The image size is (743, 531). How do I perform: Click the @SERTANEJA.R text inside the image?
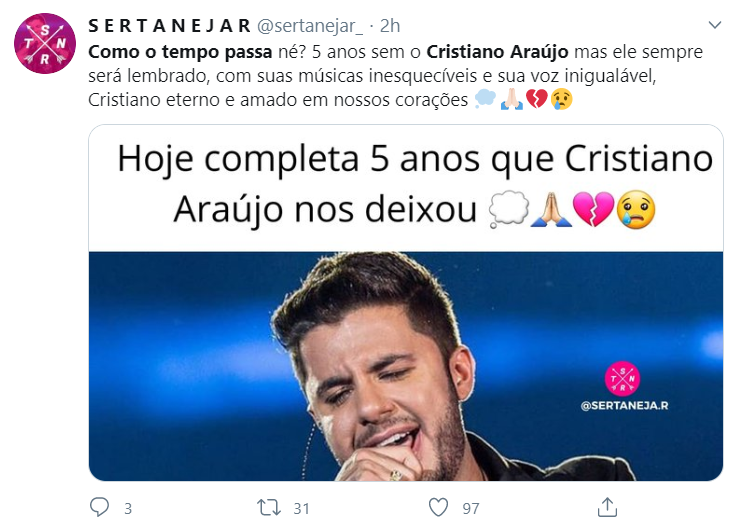coord(625,405)
